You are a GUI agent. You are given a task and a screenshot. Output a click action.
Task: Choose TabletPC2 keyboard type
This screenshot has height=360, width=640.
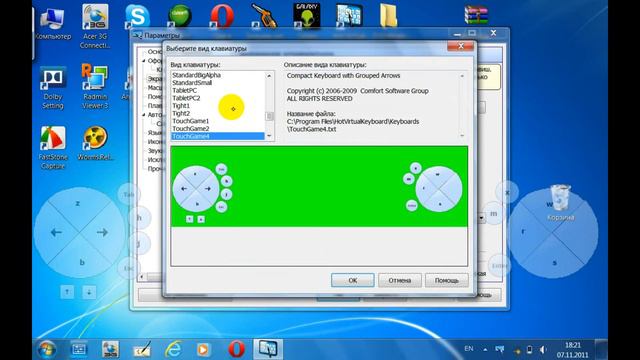(218, 98)
